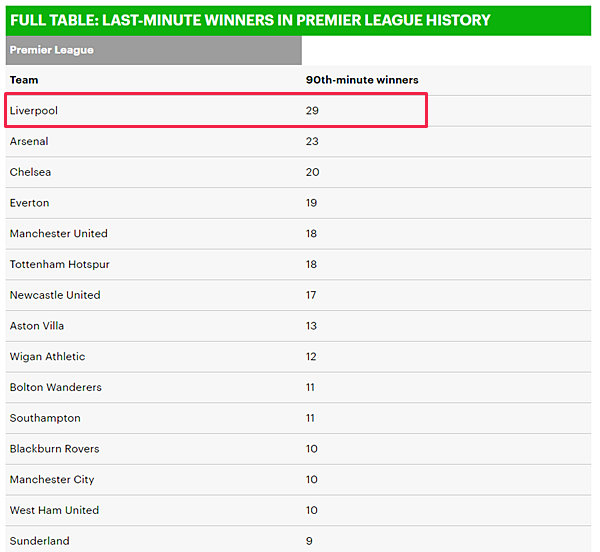Select the 90th-minute winners column header
The height and width of the screenshot is (552, 600).
[x=362, y=80]
